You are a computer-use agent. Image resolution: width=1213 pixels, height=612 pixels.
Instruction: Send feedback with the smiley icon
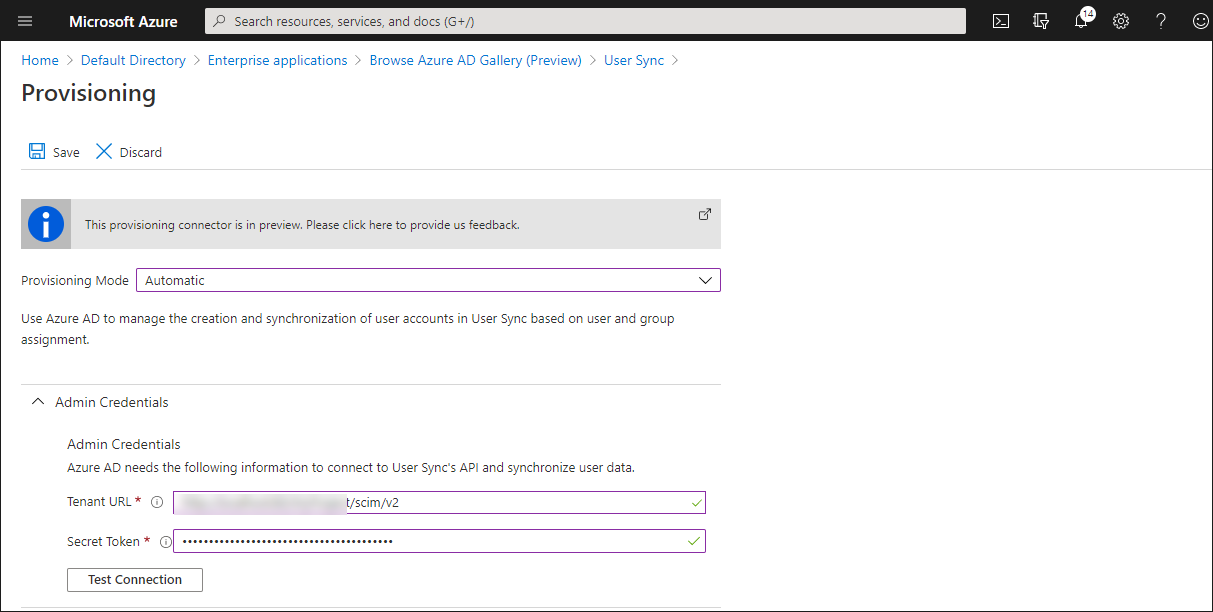pyautogui.click(x=1200, y=21)
